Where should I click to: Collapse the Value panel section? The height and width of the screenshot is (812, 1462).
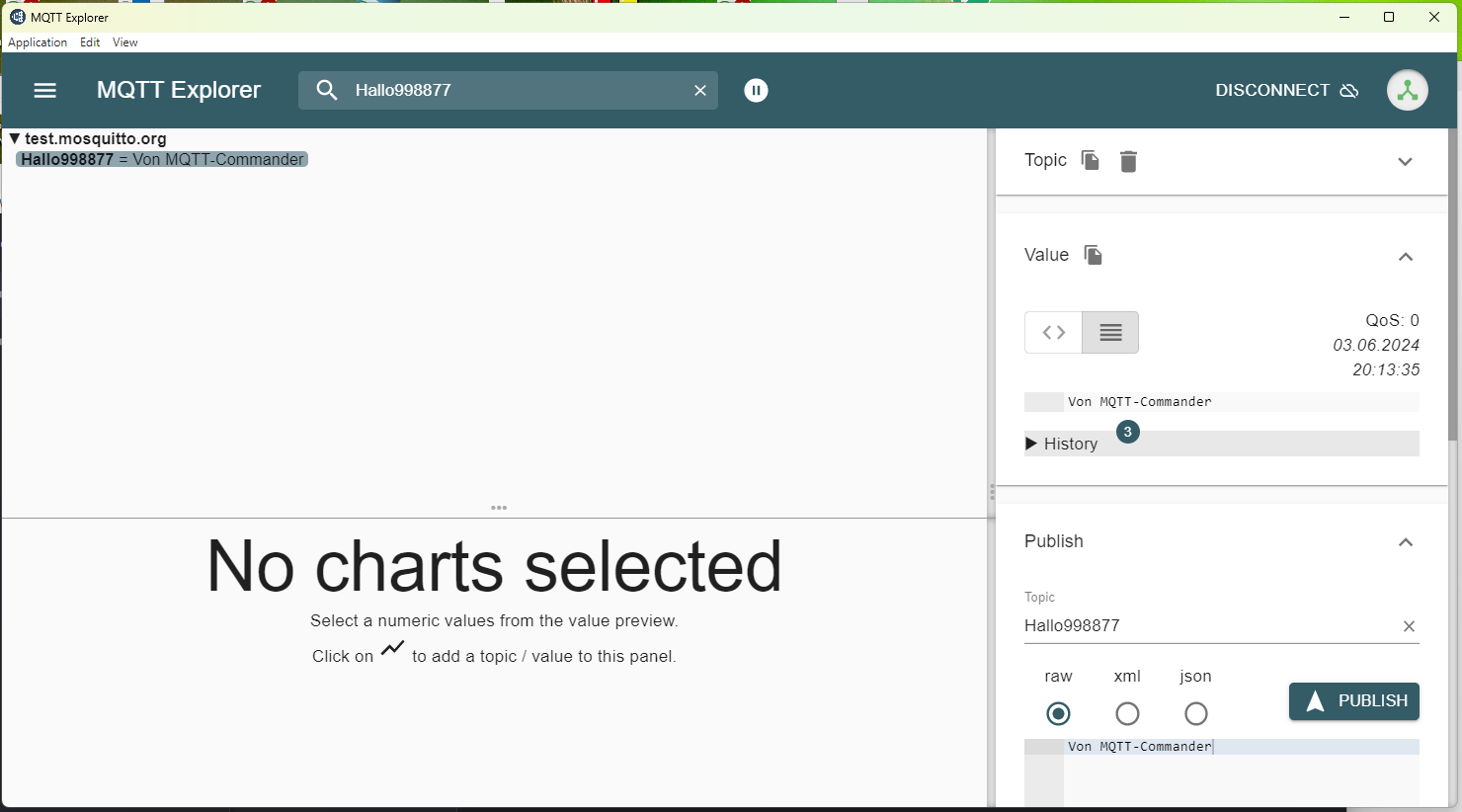coord(1405,257)
